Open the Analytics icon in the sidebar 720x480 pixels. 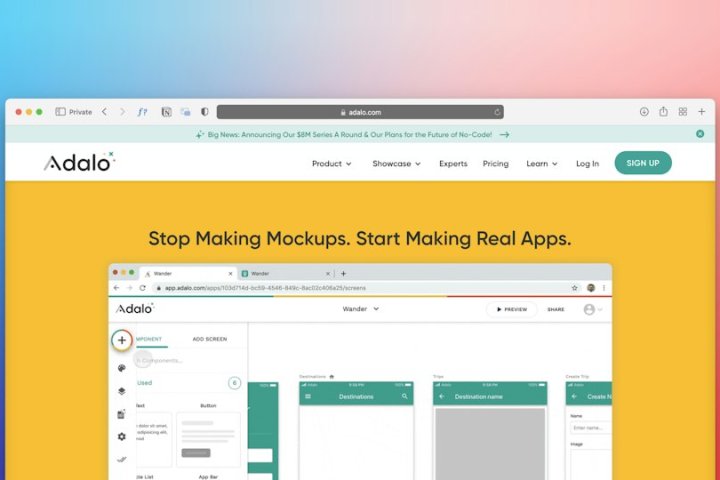pos(122,459)
